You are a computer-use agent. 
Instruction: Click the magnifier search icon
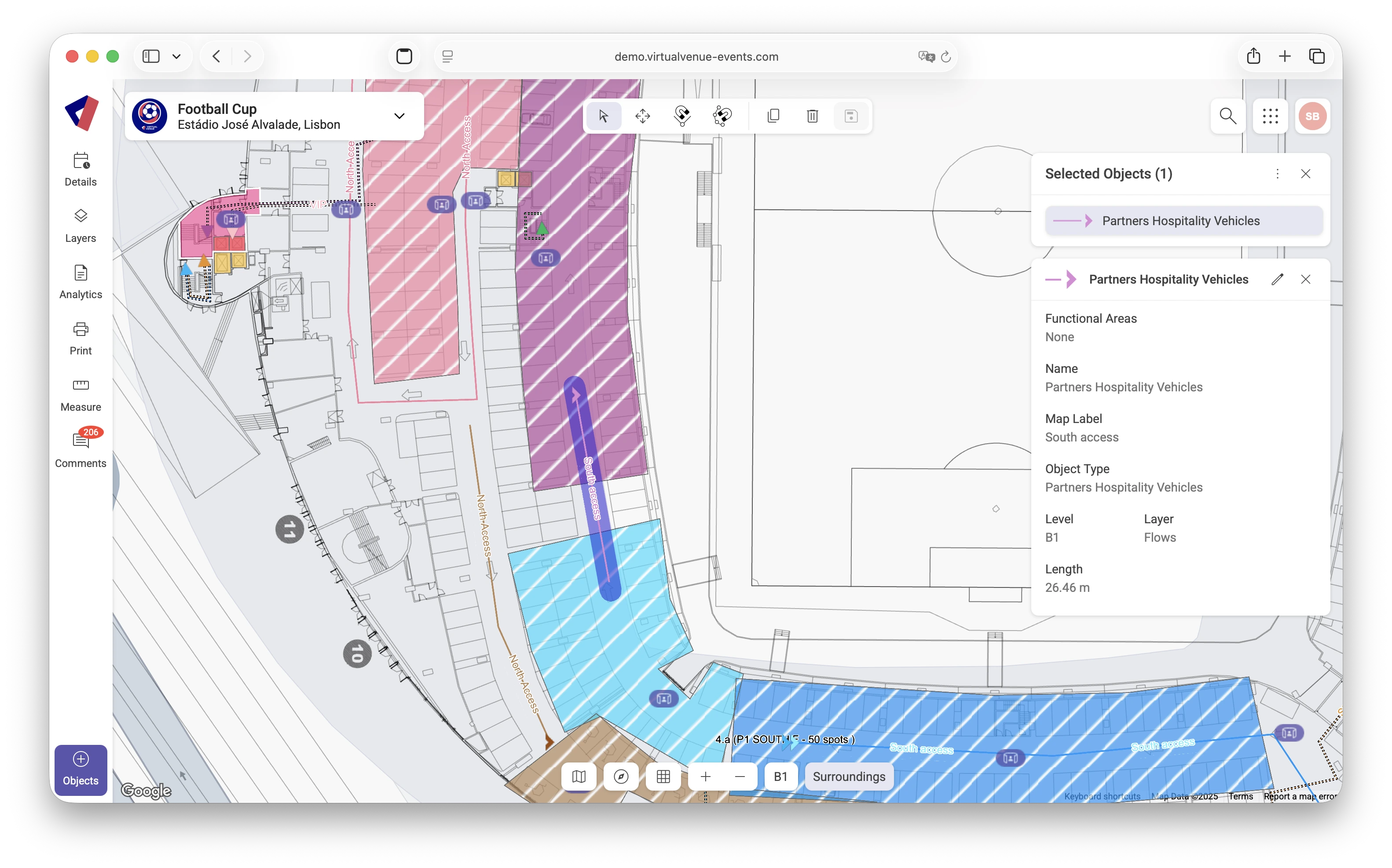coord(1228,117)
